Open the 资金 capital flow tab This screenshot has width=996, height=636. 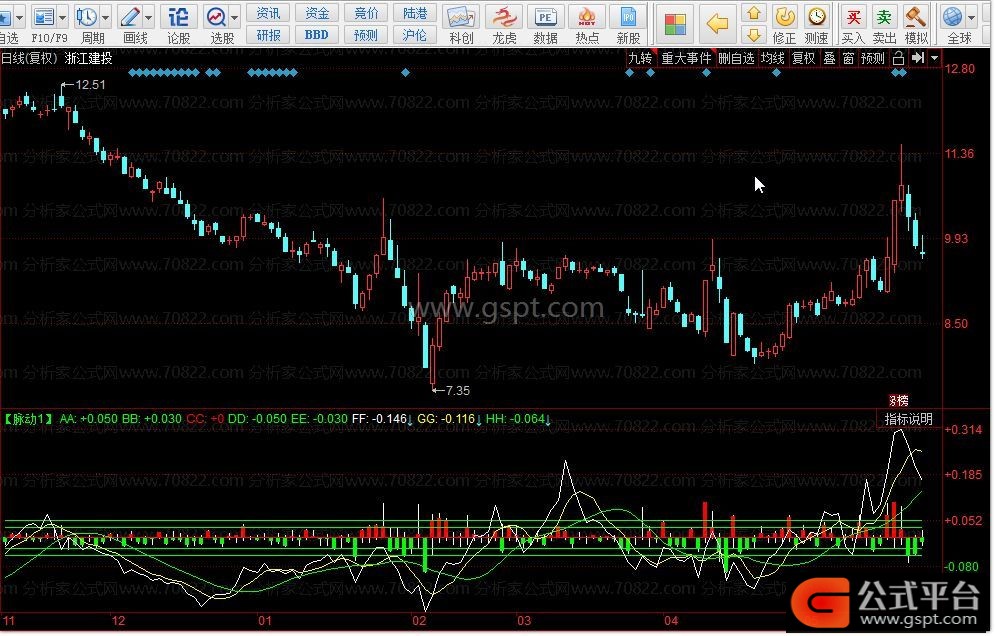click(x=316, y=13)
